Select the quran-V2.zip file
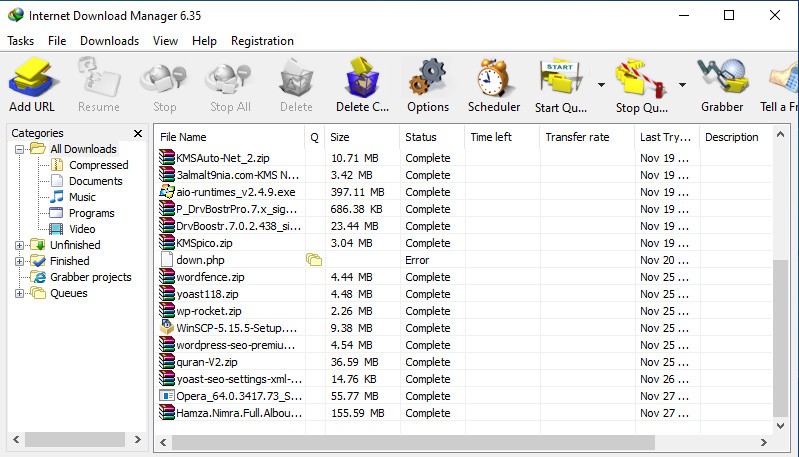 [207, 362]
